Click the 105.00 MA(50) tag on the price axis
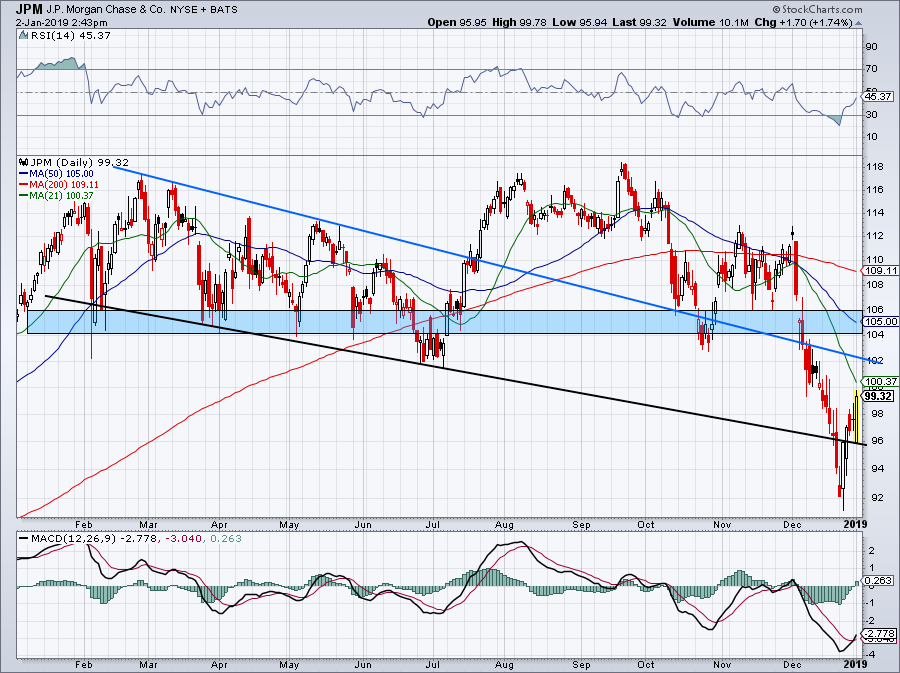The image size is (900, 673). (881, 322)
